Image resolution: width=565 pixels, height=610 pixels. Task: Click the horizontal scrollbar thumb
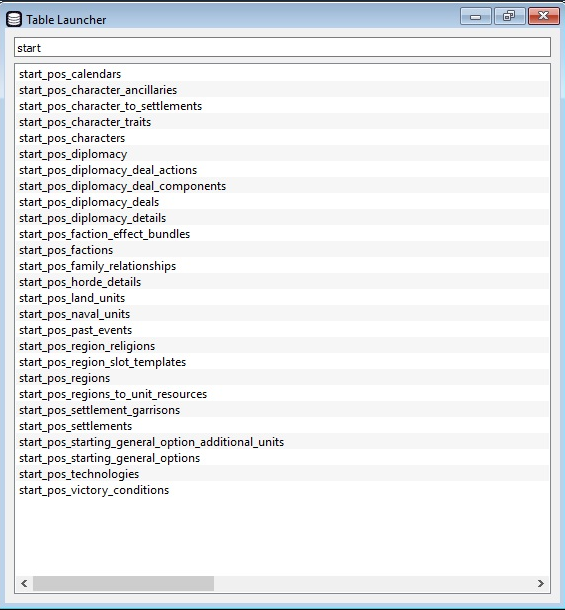point(123,583)
